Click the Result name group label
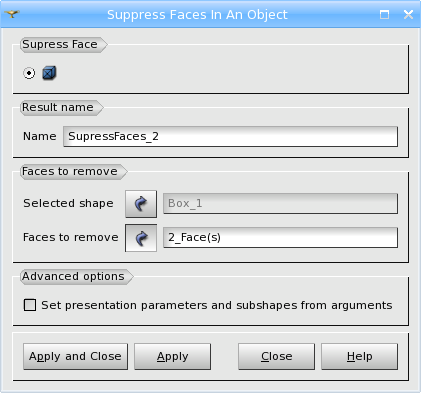This screenshot has height=393, width=421. coord(58,107)
